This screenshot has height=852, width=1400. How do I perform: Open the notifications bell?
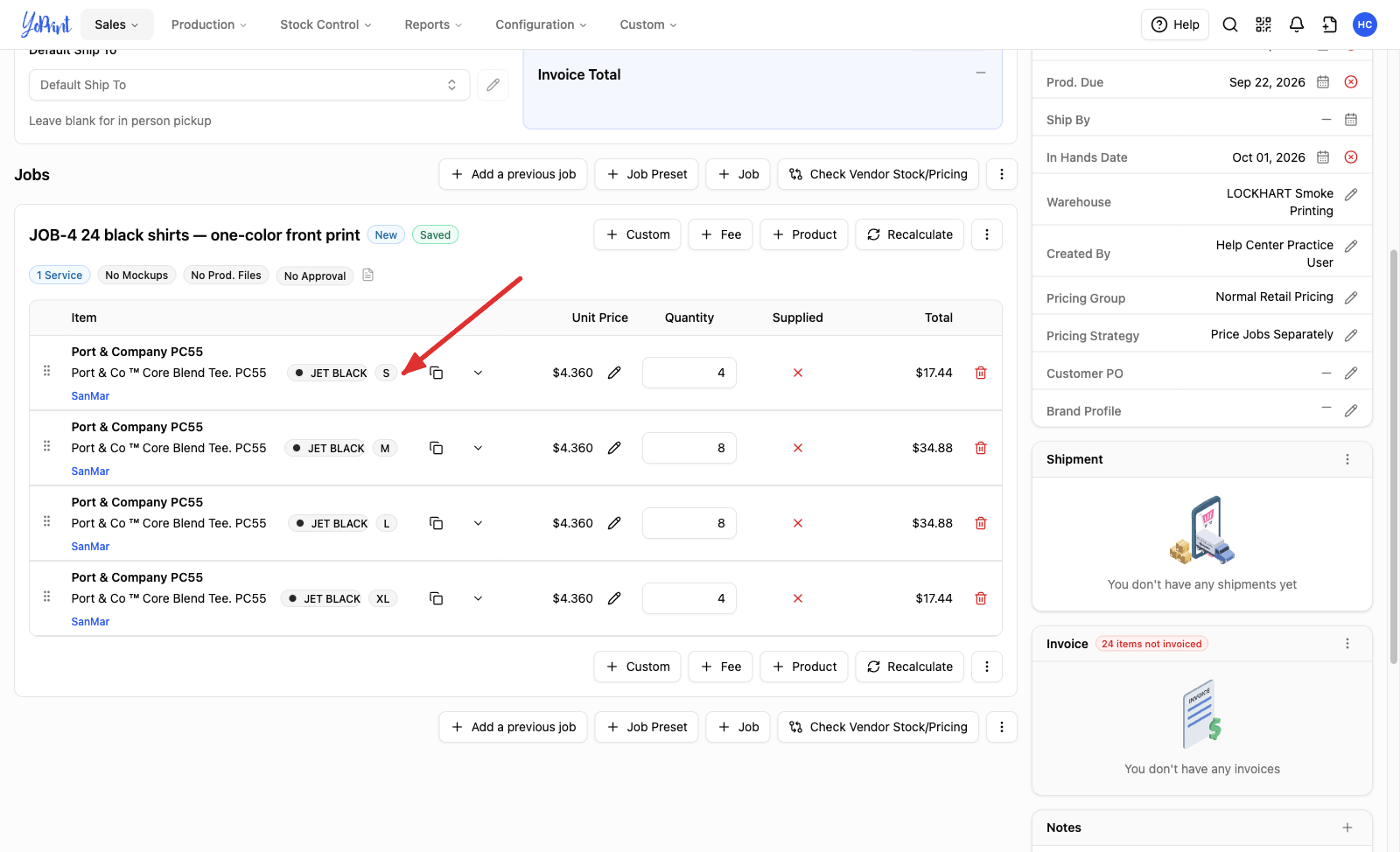pyautogui.click(x=1297, y=24)
